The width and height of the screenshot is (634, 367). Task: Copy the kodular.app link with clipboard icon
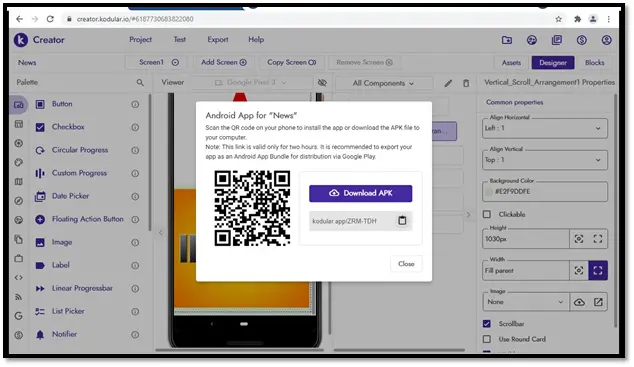pyautogui.click(x=402, y=221)
